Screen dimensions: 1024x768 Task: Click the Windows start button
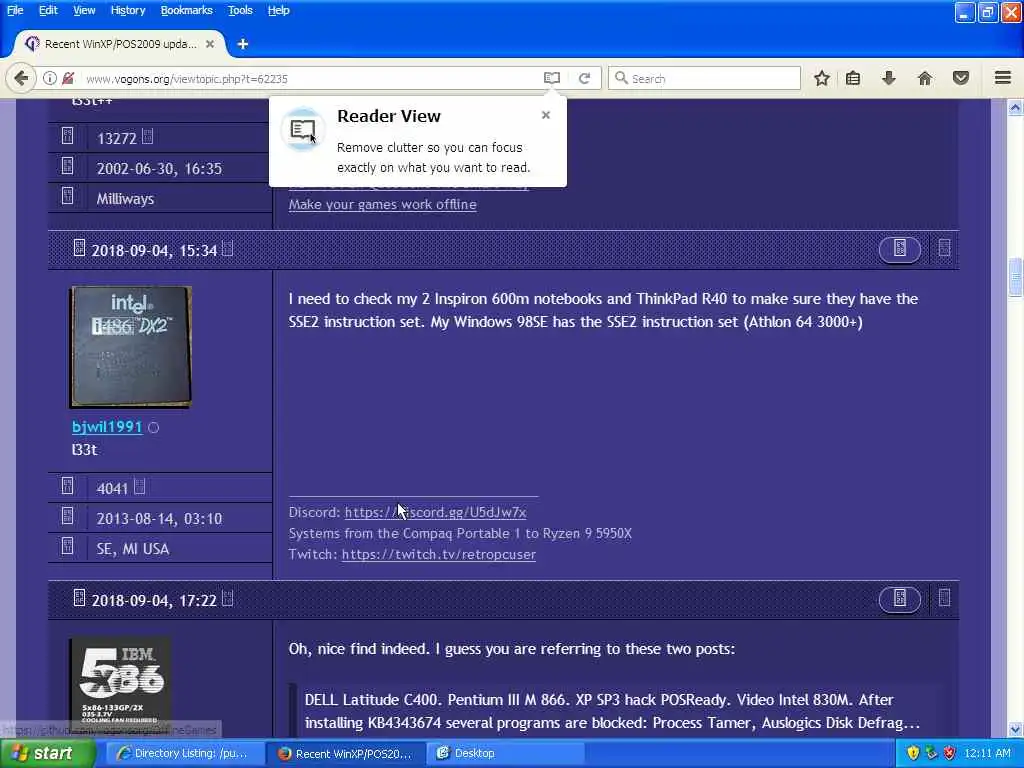click(47, 754)
